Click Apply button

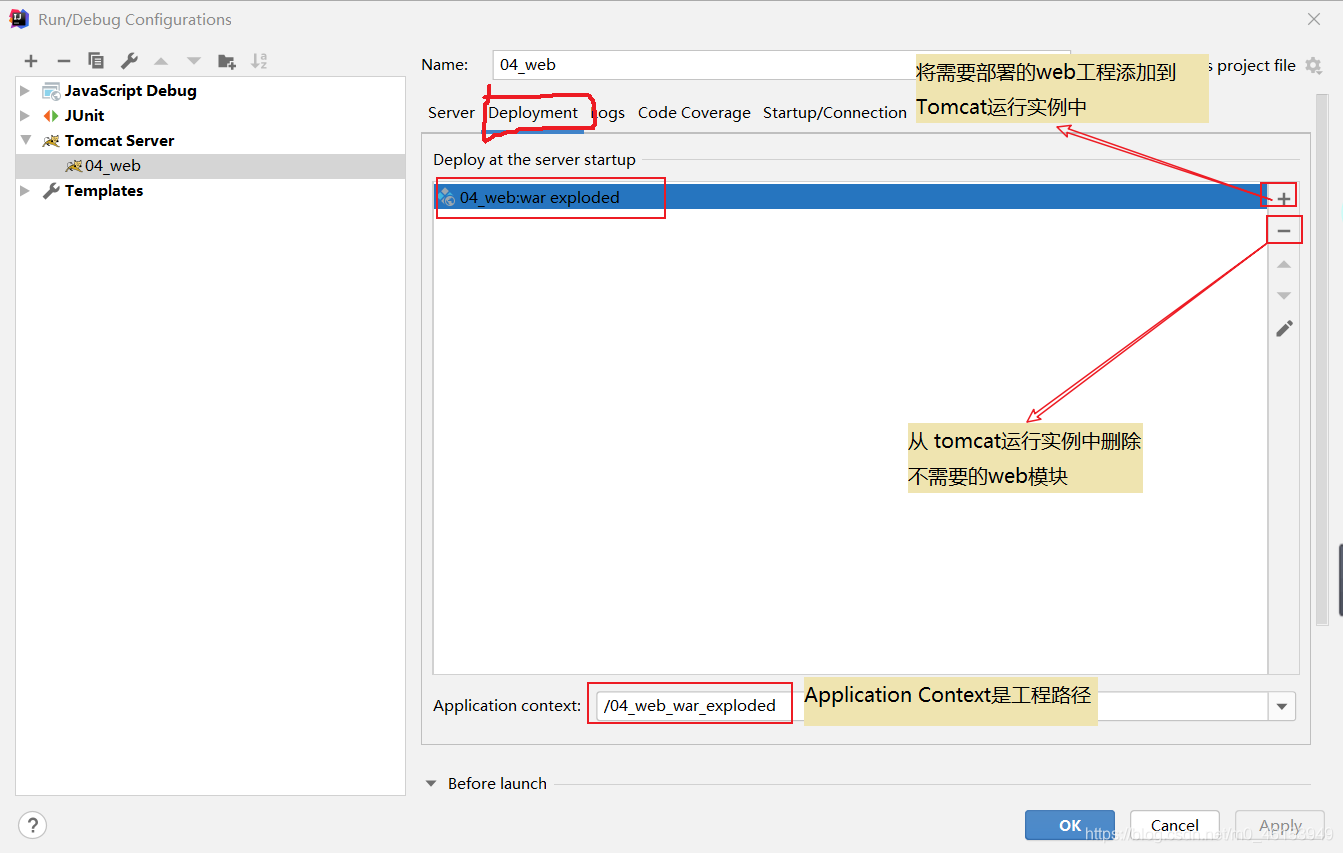coord(1280,825)
